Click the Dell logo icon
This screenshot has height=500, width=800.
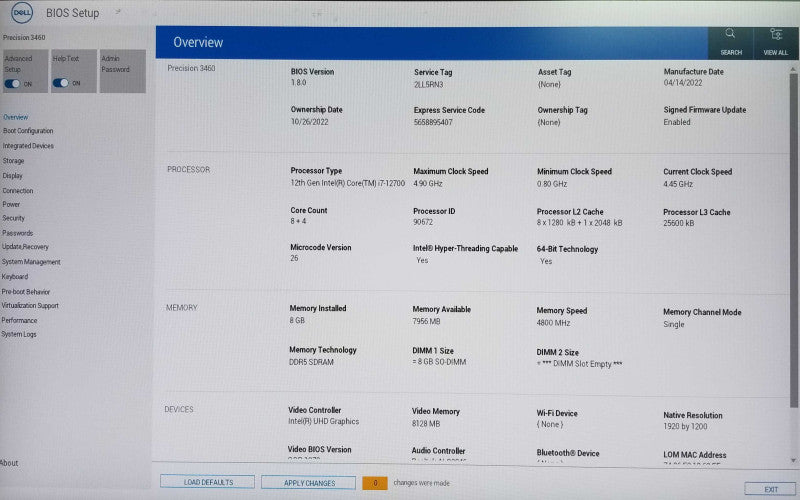21,13
